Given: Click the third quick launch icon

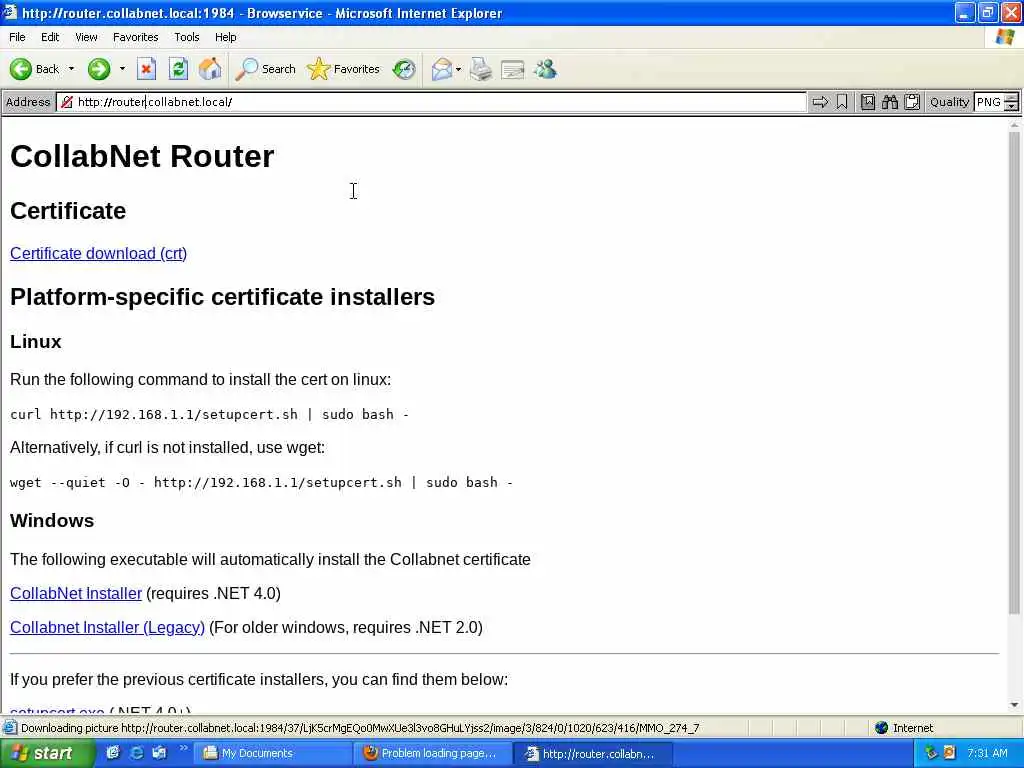Looking at the screenshot, I should tap(159, 752).
